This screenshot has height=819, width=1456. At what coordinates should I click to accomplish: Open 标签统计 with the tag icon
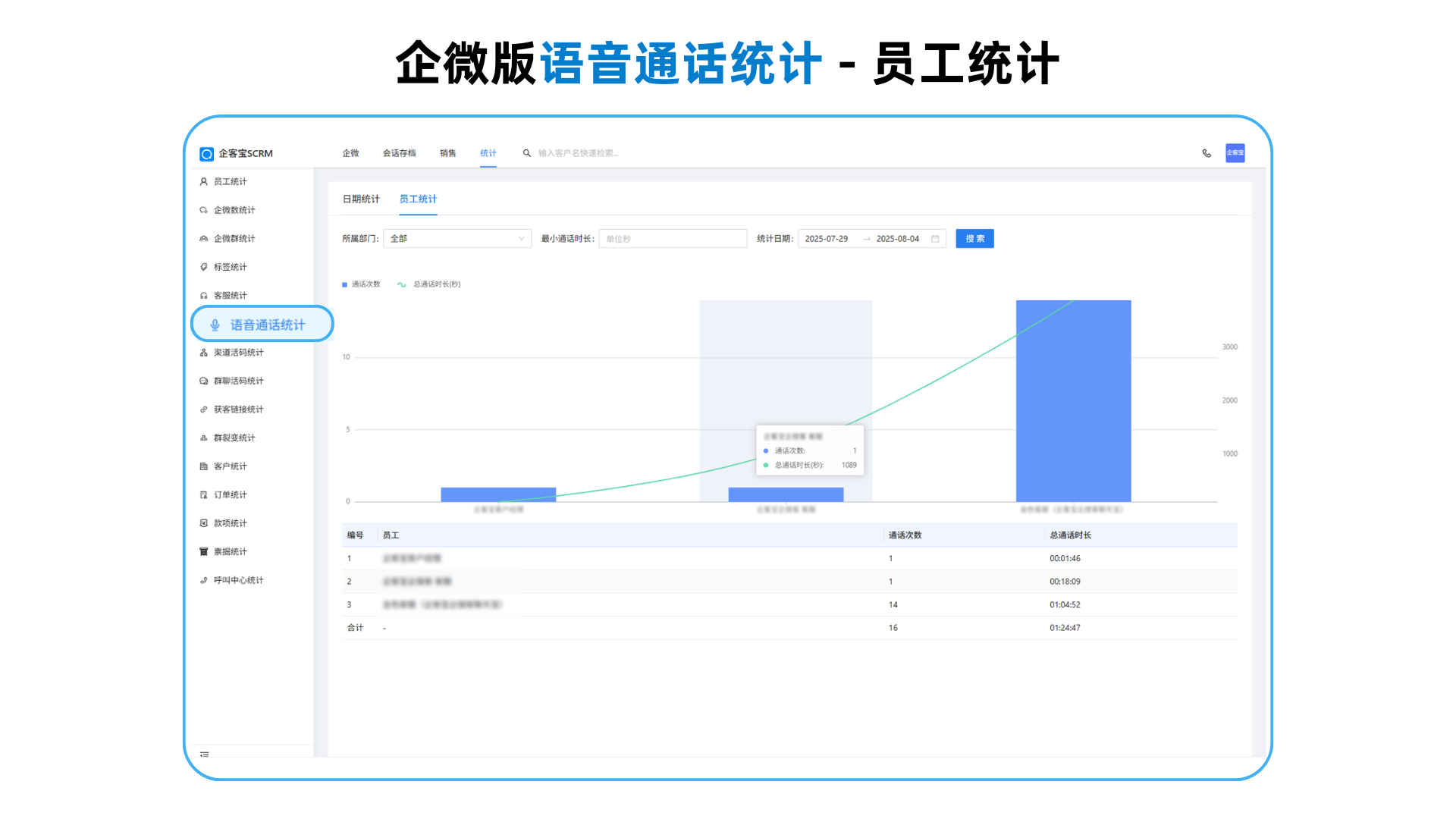230,267
